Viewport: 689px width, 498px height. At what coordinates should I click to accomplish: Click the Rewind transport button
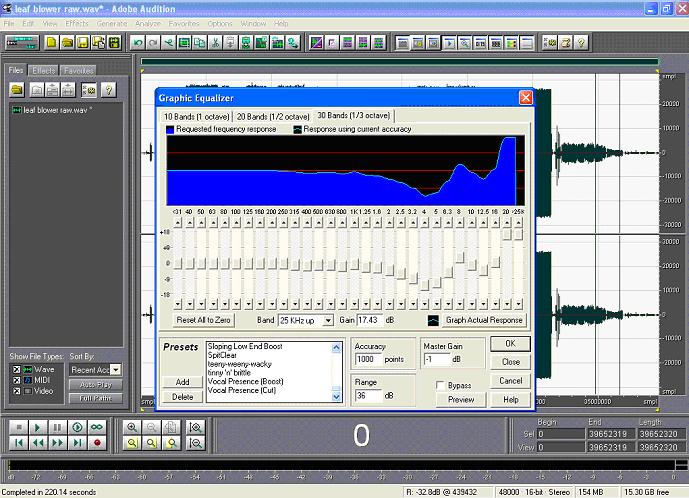(38, 443)
